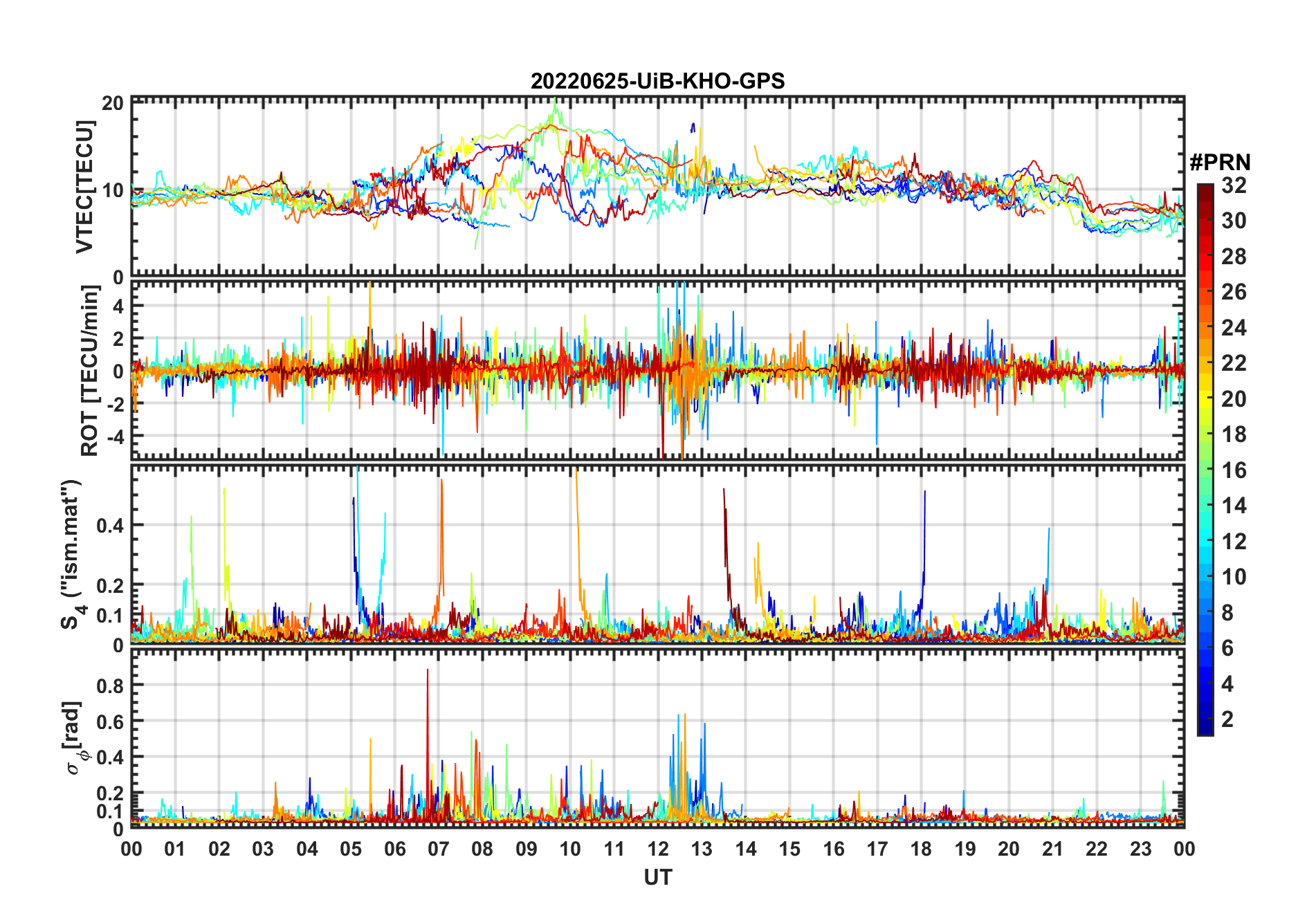Select the VTEC[TECU] y-axis label
This screenshot has width=1316, height=920.
(85, 187)
